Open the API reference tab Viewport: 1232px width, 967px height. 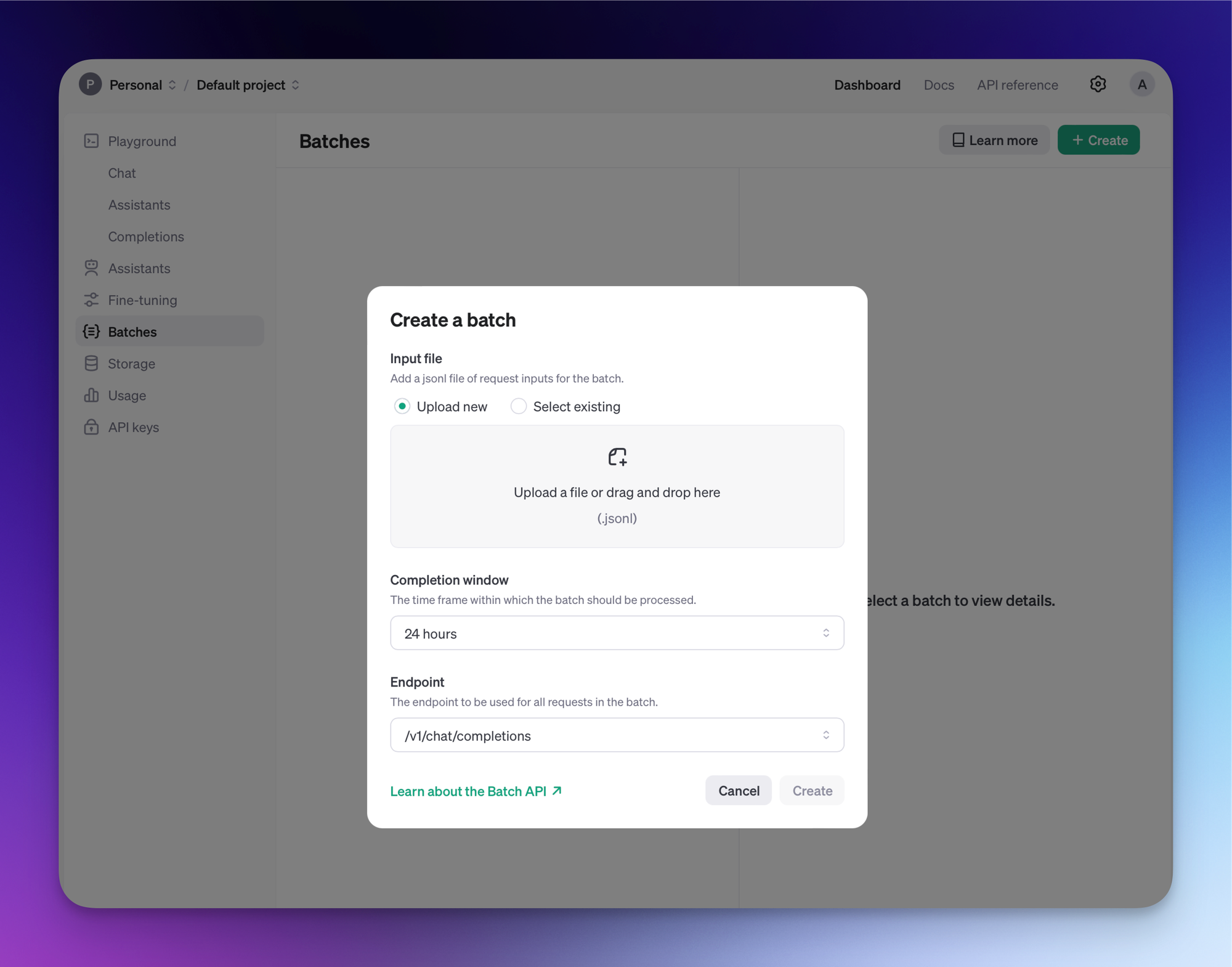(1017, 85)
